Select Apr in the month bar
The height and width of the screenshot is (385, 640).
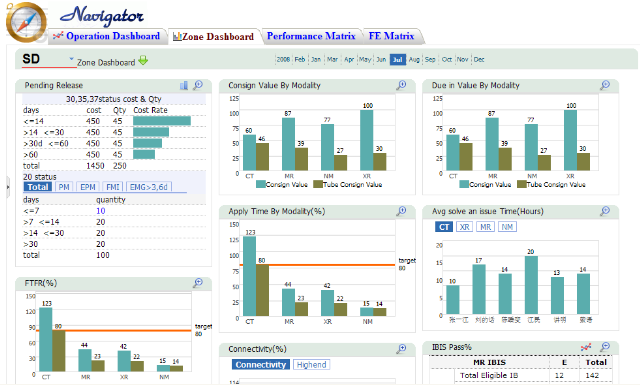(x=349, y=60)
